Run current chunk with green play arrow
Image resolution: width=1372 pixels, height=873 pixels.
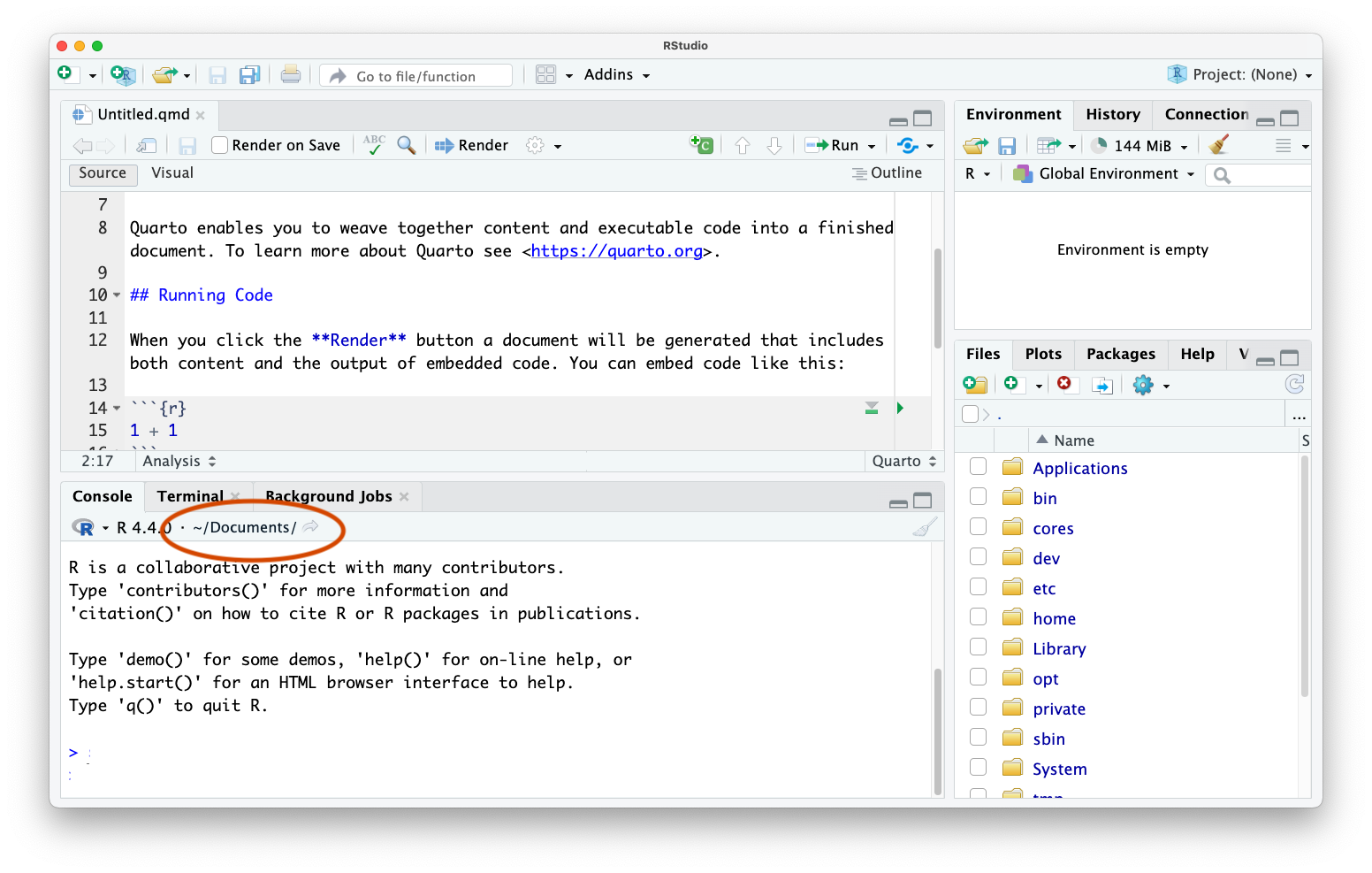coord(900,408)
